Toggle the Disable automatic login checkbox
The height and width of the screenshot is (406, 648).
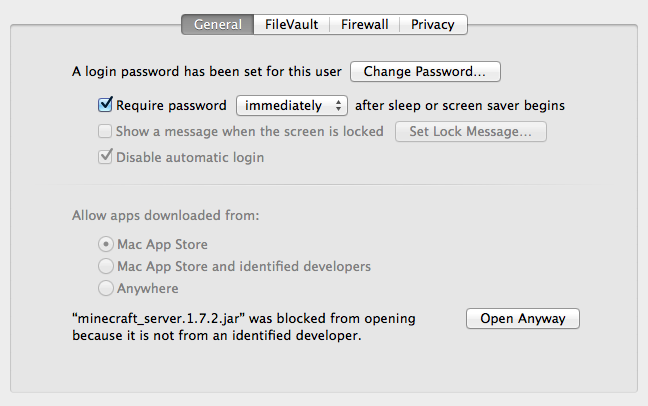[x=105, y=157]
